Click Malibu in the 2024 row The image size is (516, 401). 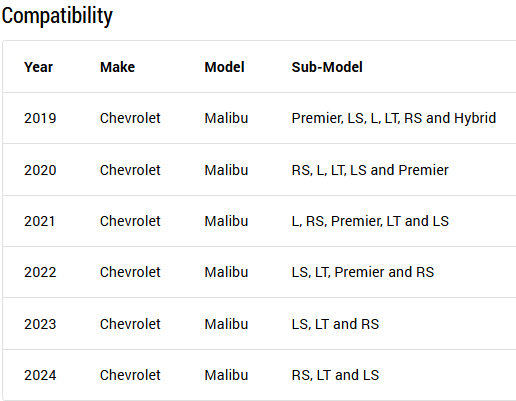(226, 375)
